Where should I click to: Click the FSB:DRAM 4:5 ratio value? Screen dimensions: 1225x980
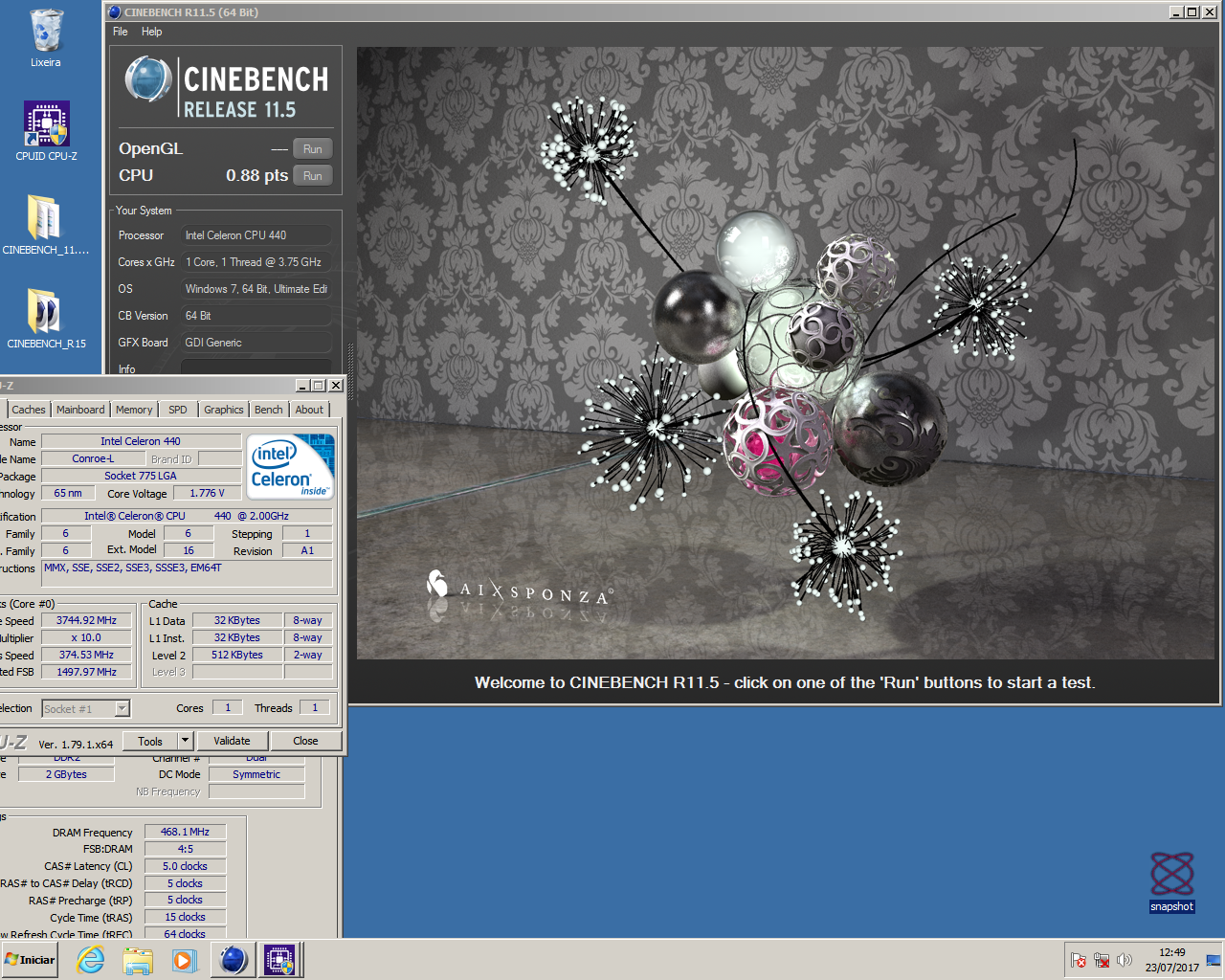point(185,849)
